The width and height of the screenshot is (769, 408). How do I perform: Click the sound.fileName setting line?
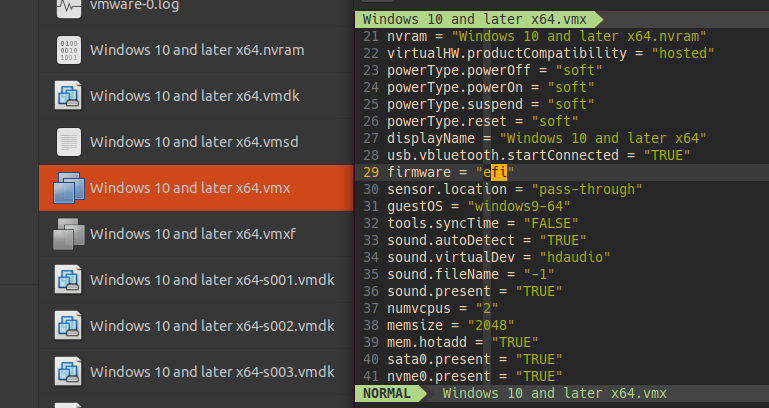(x=470, y=274)
